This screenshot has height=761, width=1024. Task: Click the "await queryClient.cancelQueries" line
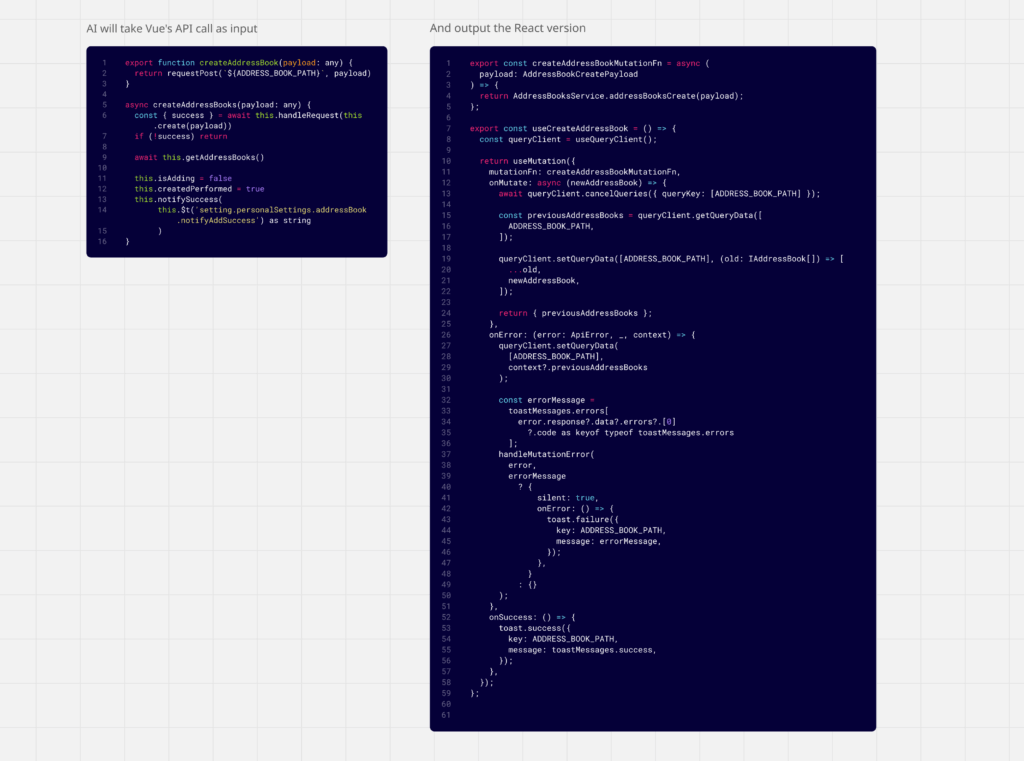click(659, 193)
